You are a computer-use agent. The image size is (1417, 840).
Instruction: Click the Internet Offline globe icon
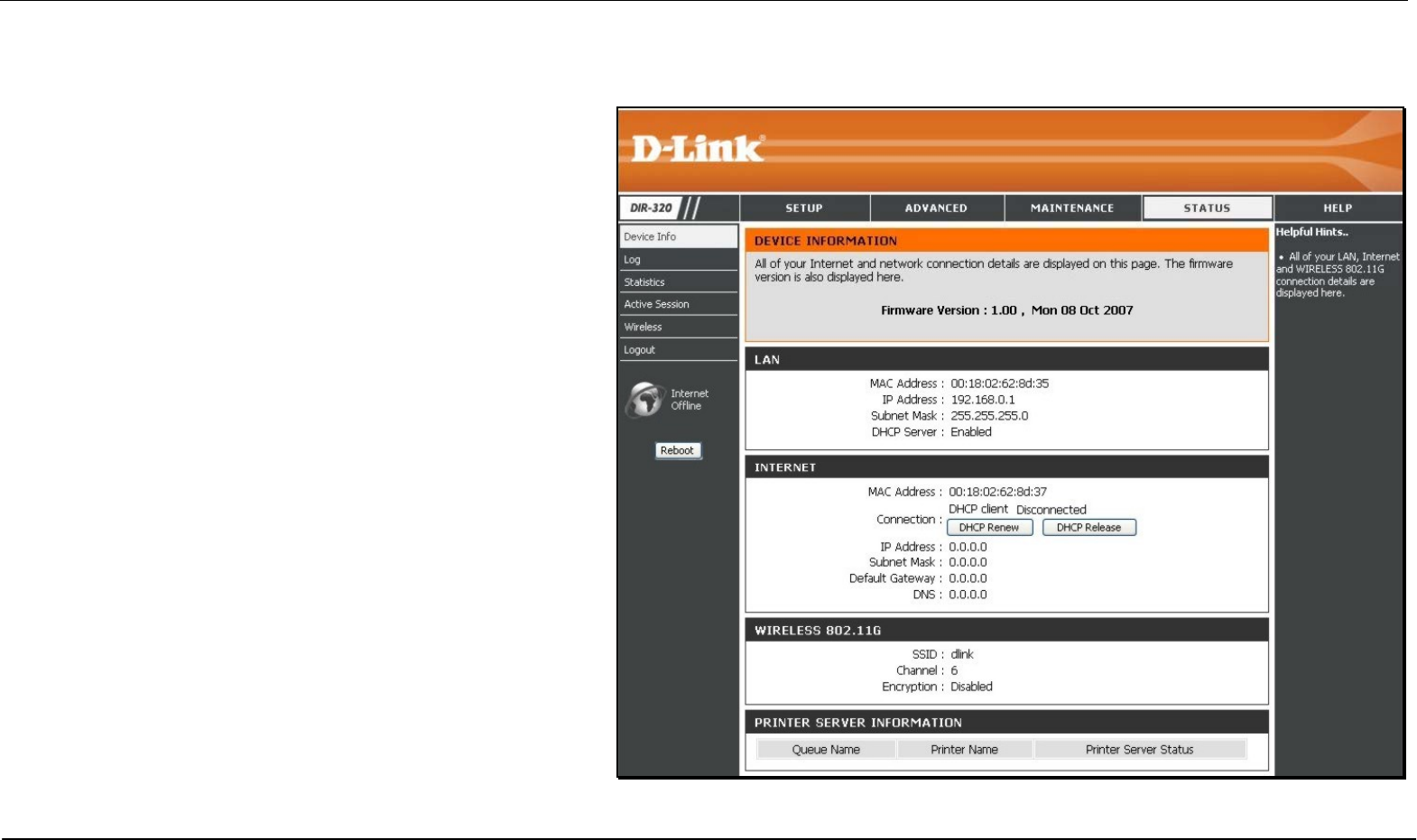(x=644, y=400)
